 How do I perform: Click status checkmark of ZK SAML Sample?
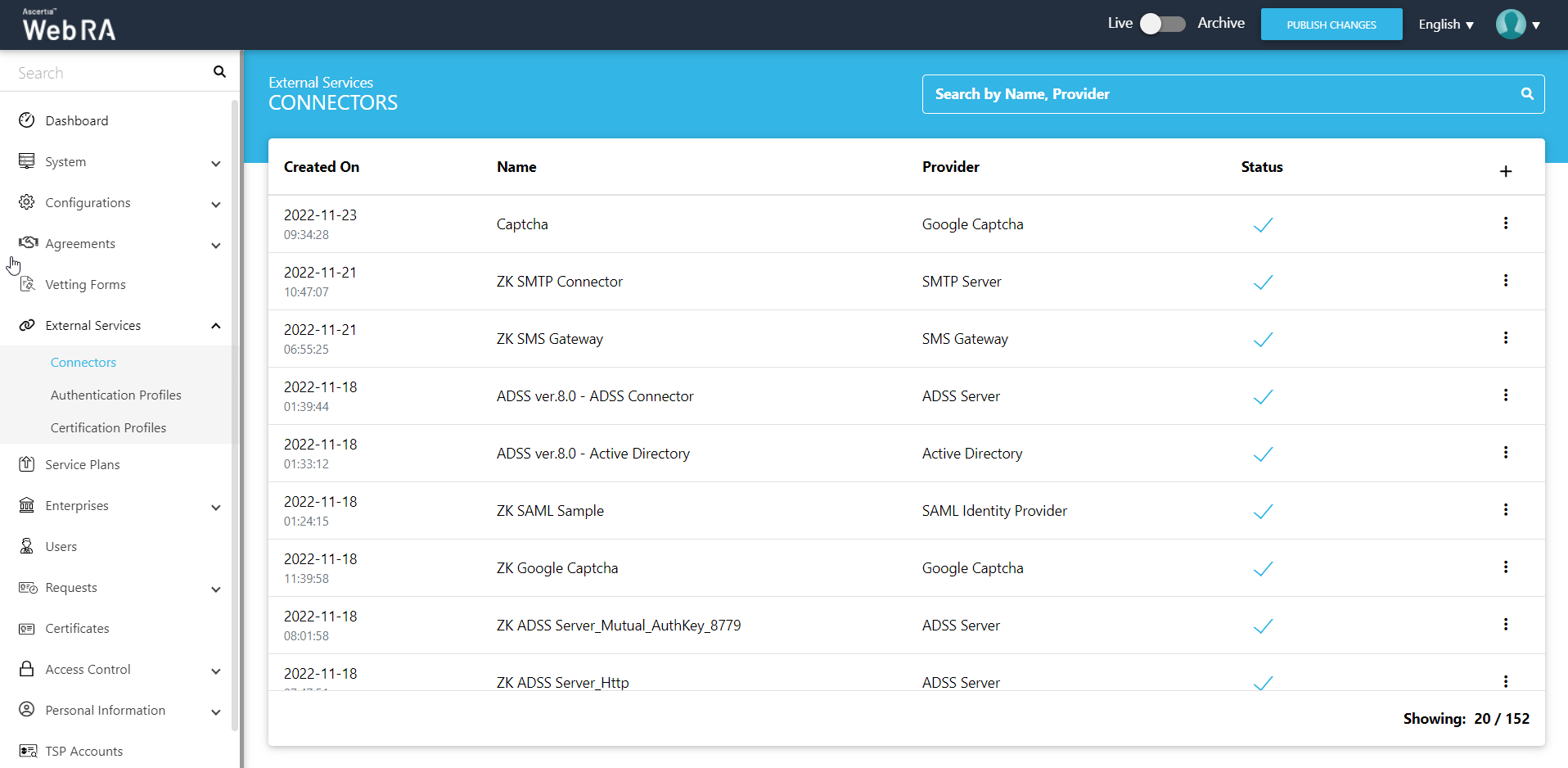click(x=1263, y=511)
